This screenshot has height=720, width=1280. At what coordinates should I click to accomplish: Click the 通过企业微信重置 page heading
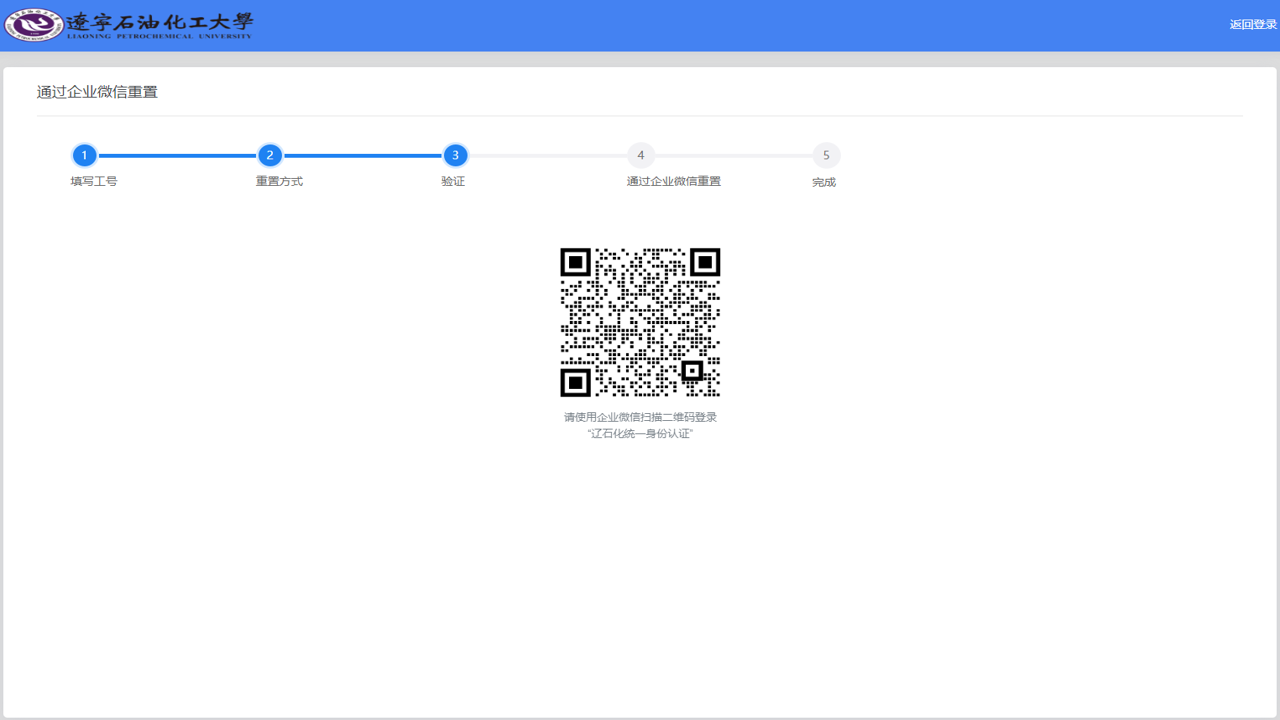click(x=97, y=92)
